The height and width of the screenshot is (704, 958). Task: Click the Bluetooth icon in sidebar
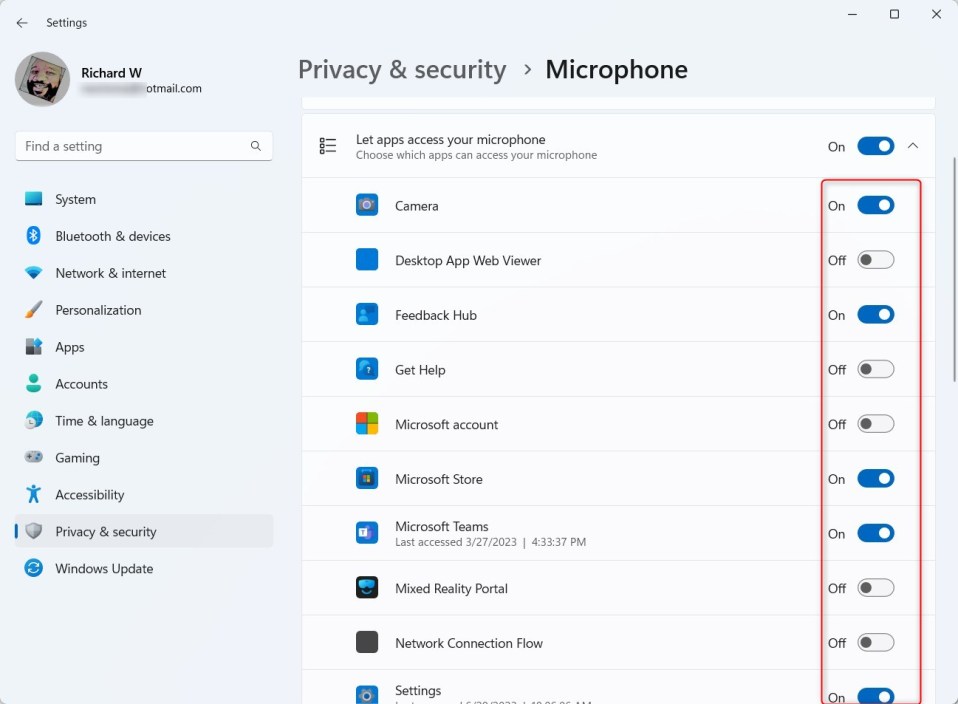[x=34, y=236]
